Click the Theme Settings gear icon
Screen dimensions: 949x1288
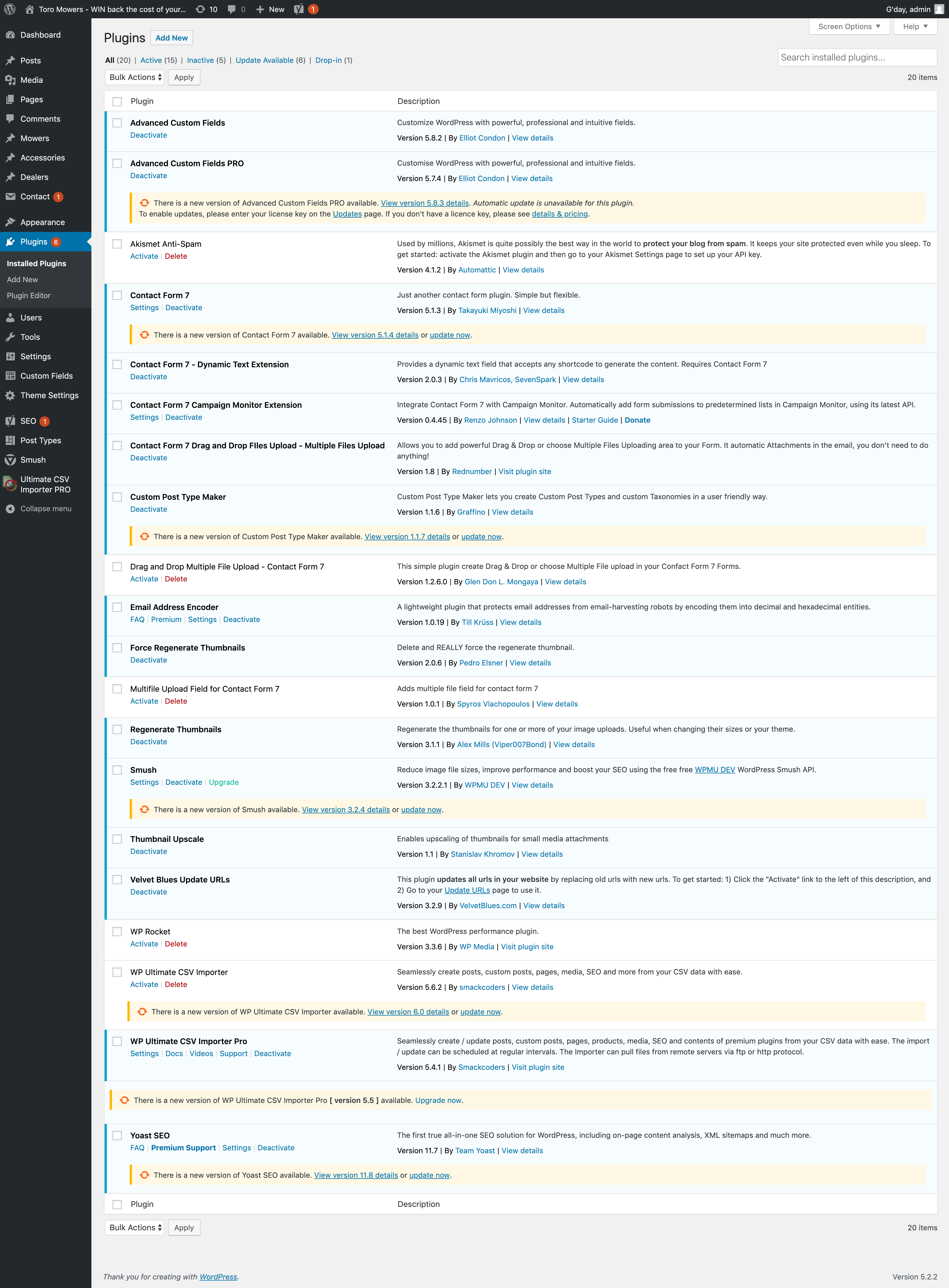point(10,396)
